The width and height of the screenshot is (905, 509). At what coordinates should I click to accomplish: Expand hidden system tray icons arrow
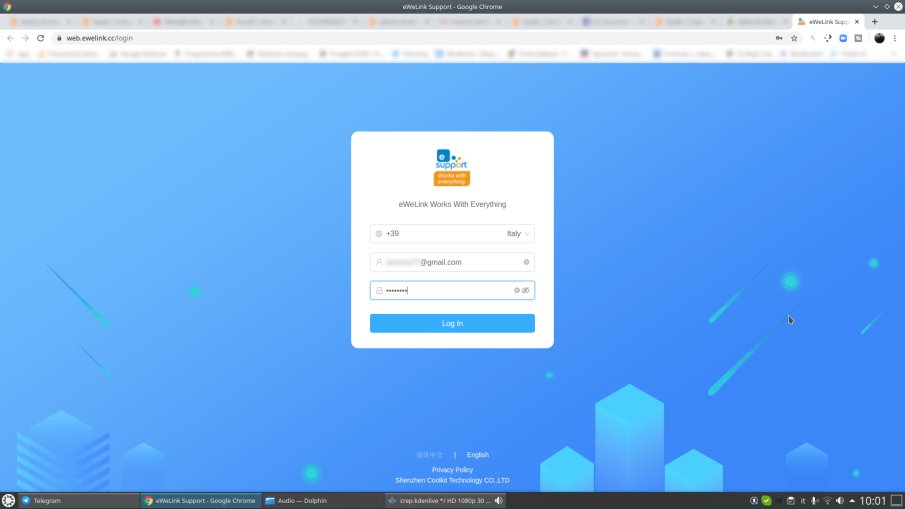coord(852,500)
